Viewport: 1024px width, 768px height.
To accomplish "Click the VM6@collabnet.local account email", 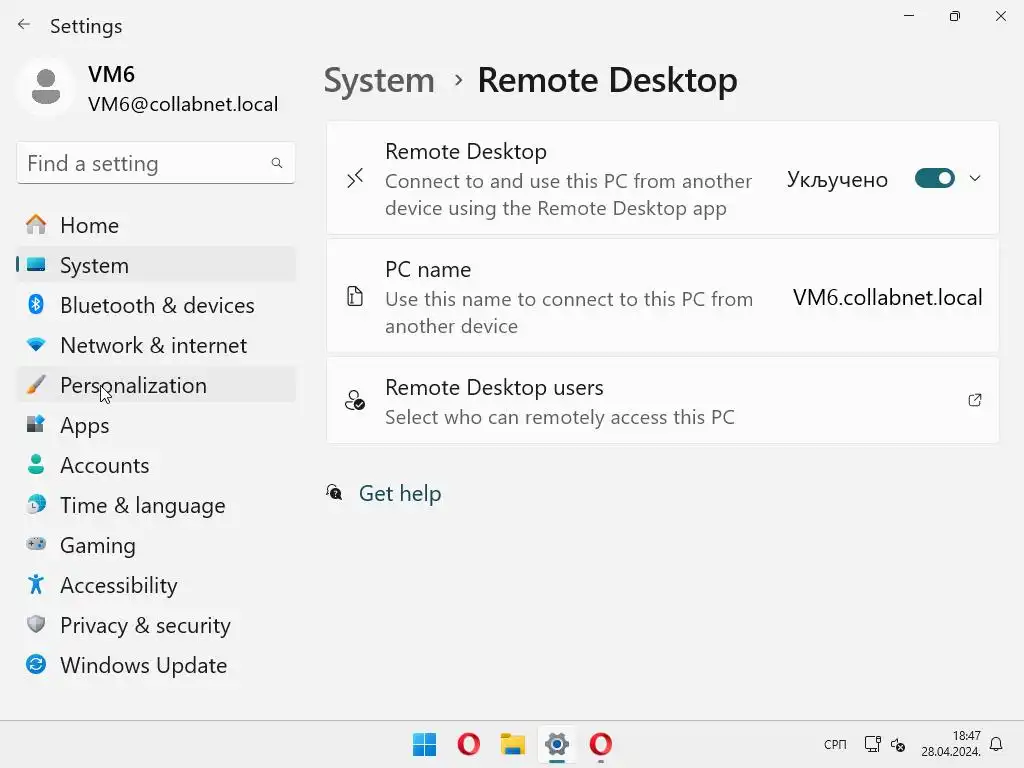I will pyautogui.click(x=183, y=104).
